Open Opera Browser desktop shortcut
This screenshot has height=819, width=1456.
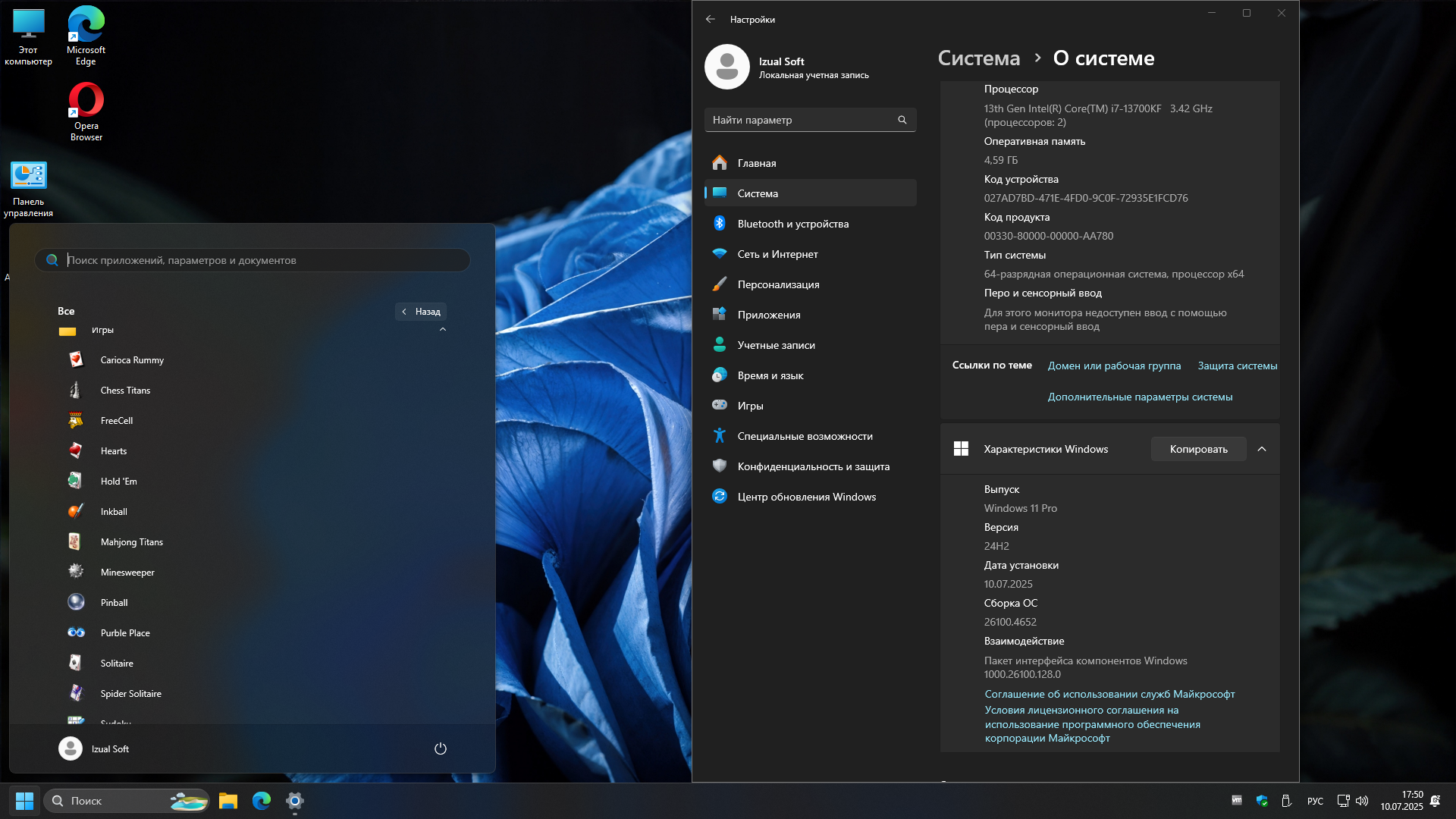[86, 112]
